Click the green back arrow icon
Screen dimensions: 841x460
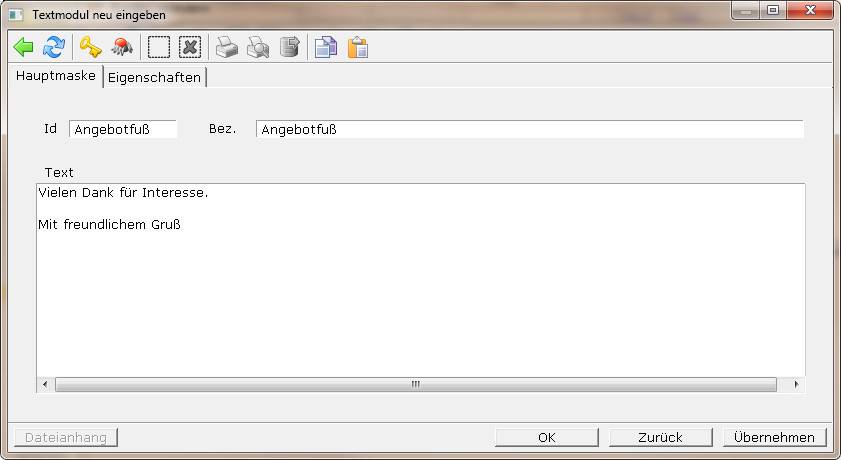24,47
